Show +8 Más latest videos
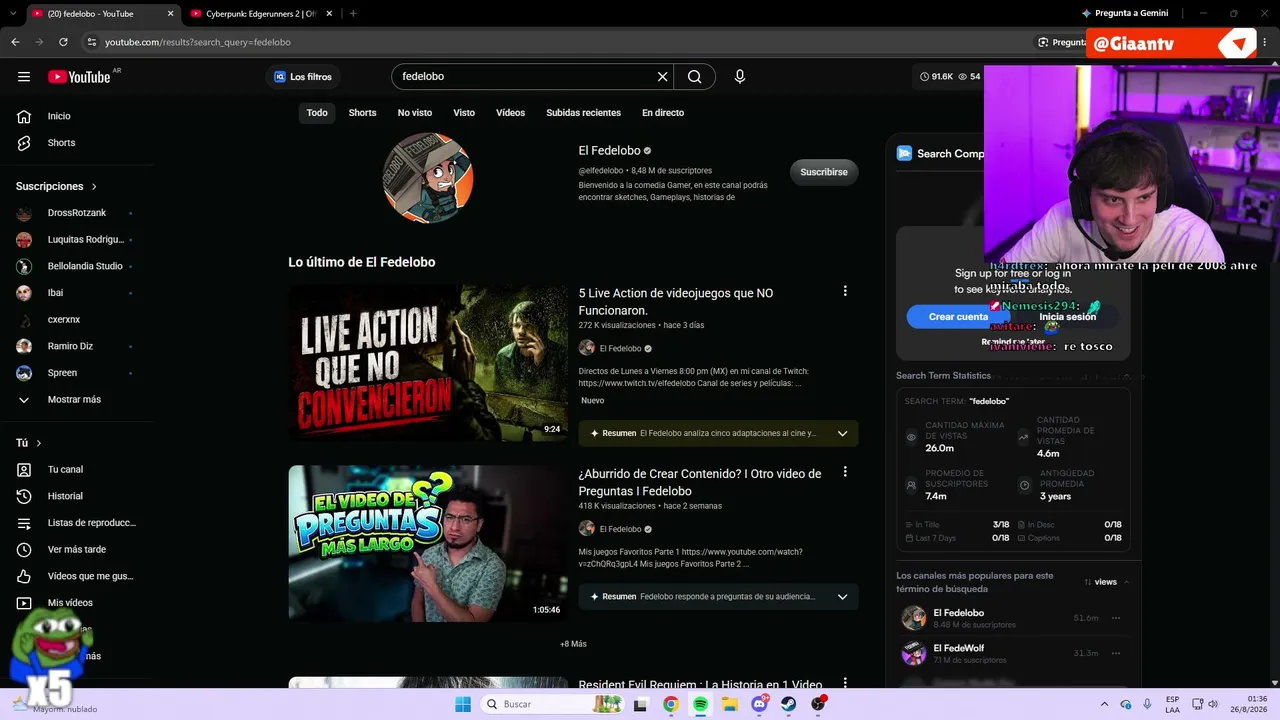The image size is (1280, 720). point(573,644)
